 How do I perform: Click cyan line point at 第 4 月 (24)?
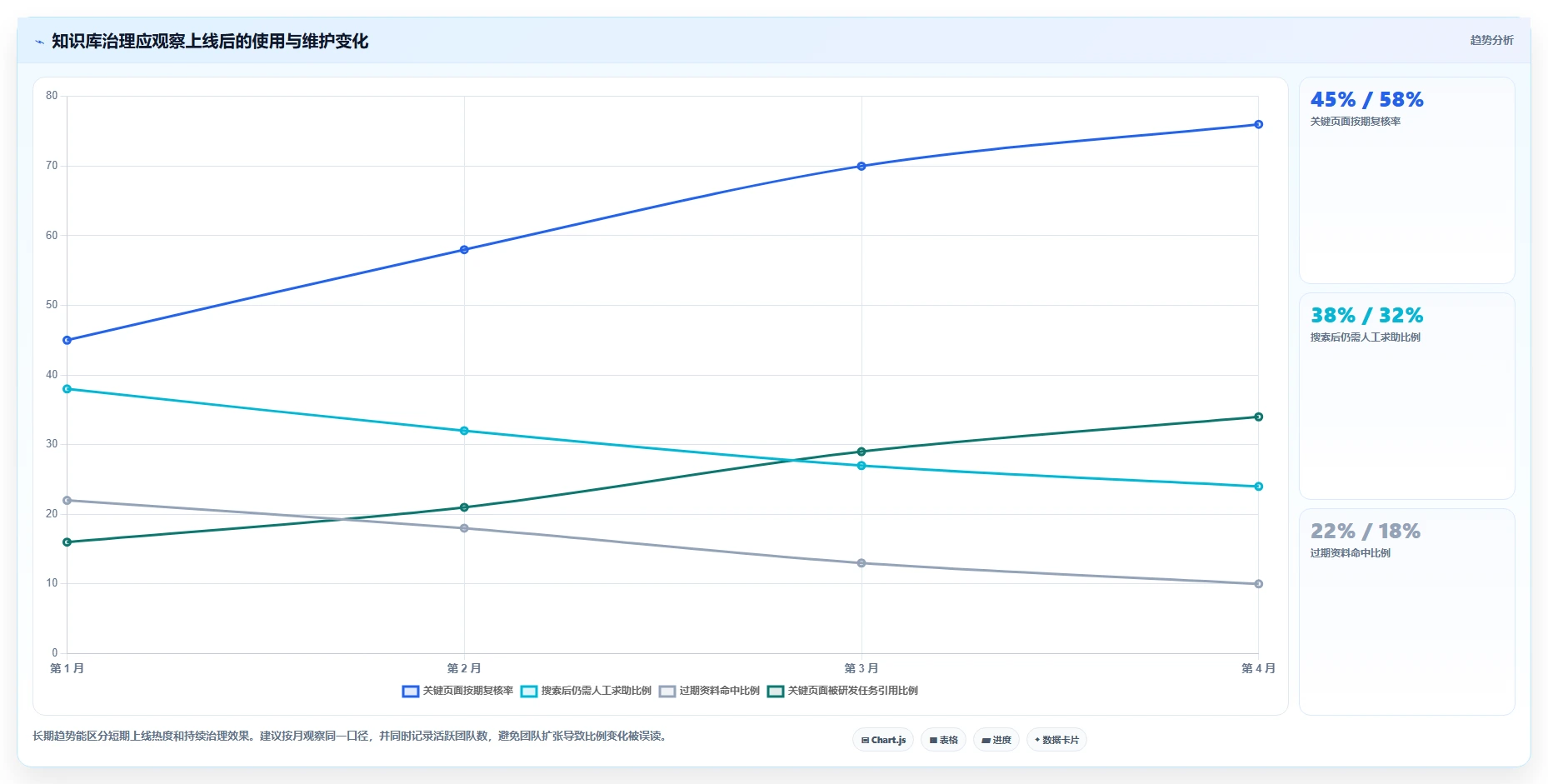pyautogui.click(x=1258, y=487)
